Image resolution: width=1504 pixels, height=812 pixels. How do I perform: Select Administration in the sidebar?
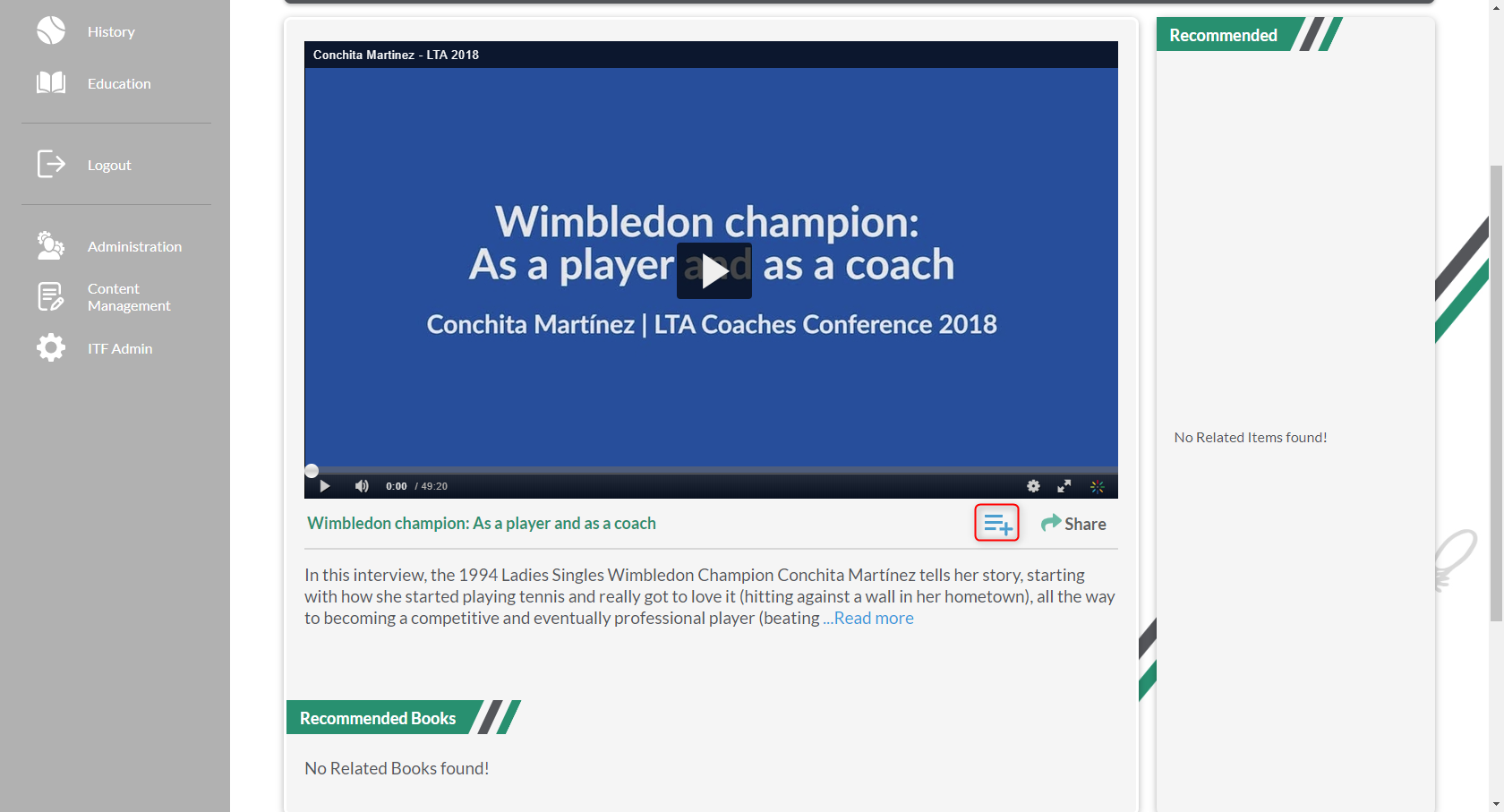134,246
